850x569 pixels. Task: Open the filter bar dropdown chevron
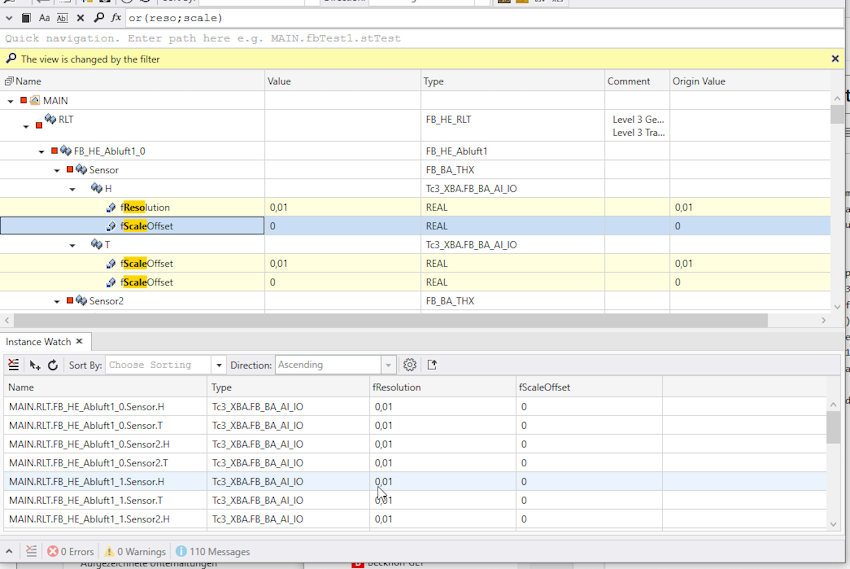coord(9,18)
